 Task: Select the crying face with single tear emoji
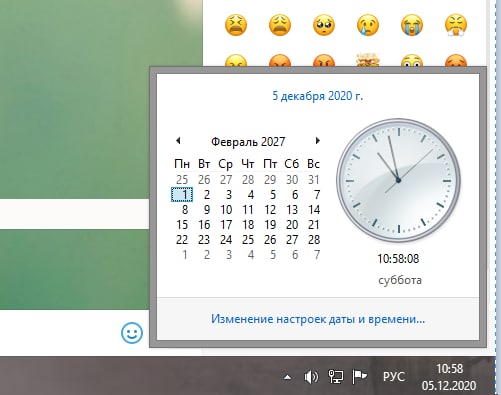pyautogui.click(x=368, y=25)
